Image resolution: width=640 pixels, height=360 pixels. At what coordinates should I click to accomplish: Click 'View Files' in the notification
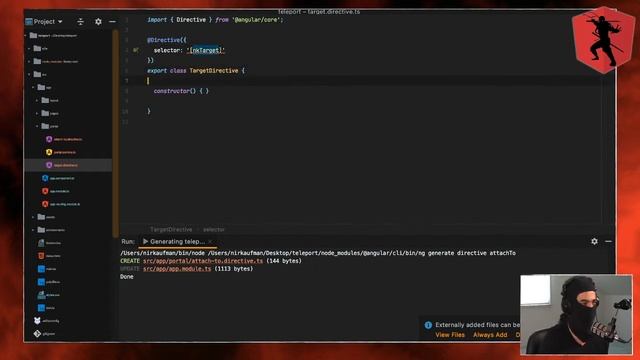click(x=450, y=335)
